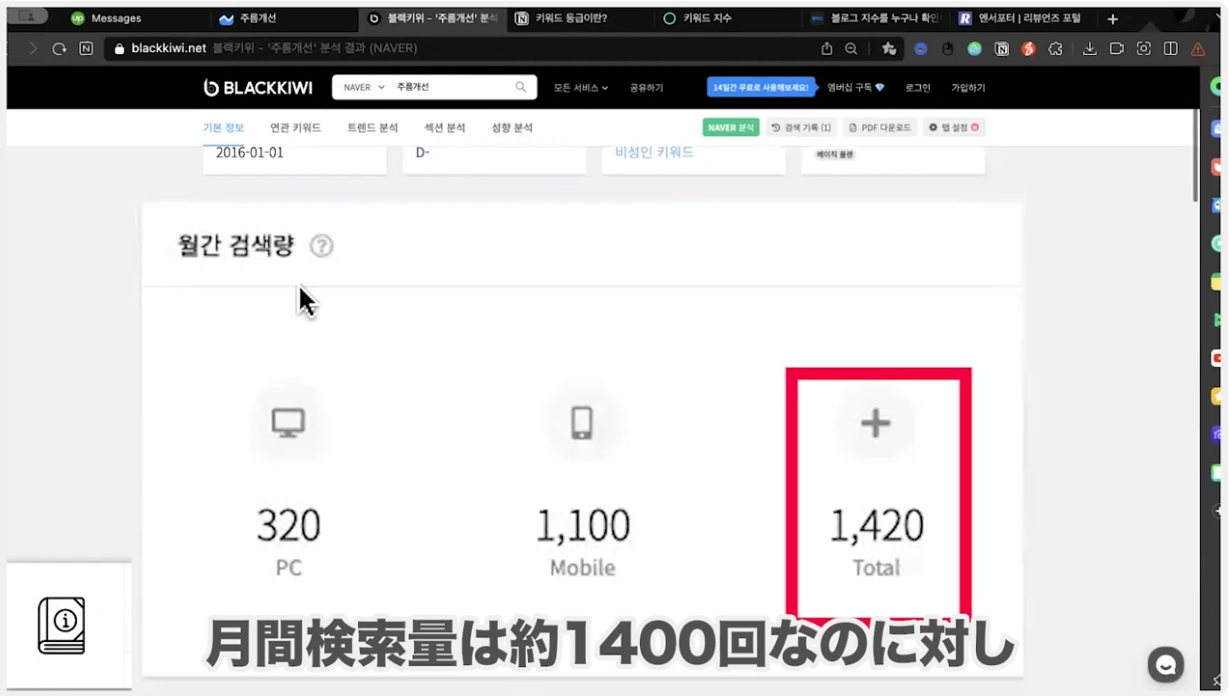Open the NAVER search engine dropdown

coord(363,88)
